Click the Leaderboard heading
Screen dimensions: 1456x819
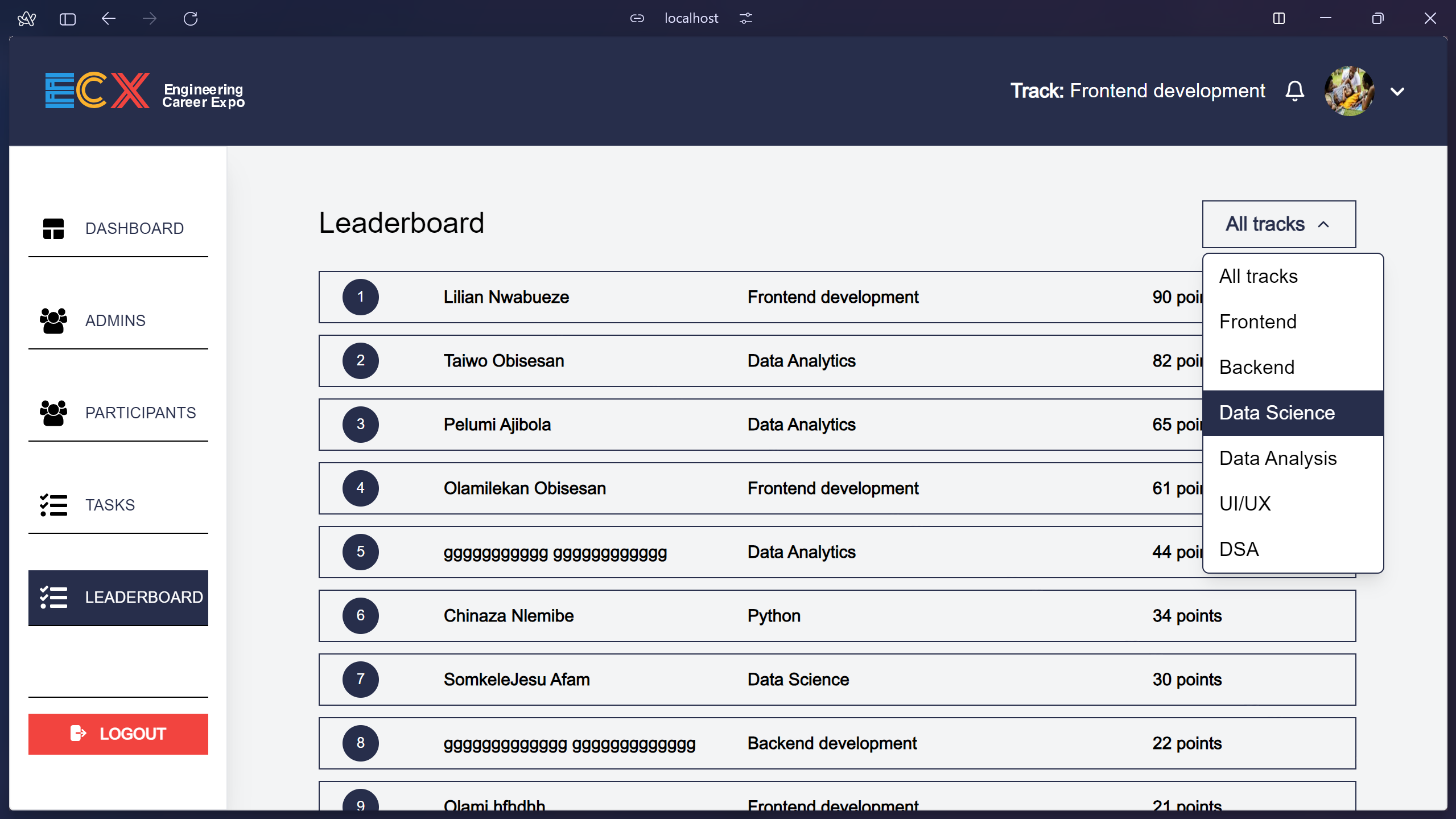coord(401,223)
